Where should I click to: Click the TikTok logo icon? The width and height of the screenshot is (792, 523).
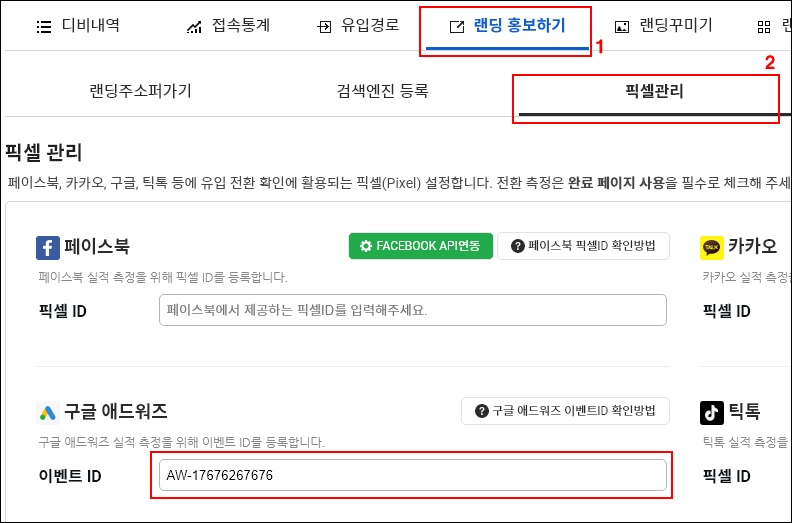tap(711, 411)
